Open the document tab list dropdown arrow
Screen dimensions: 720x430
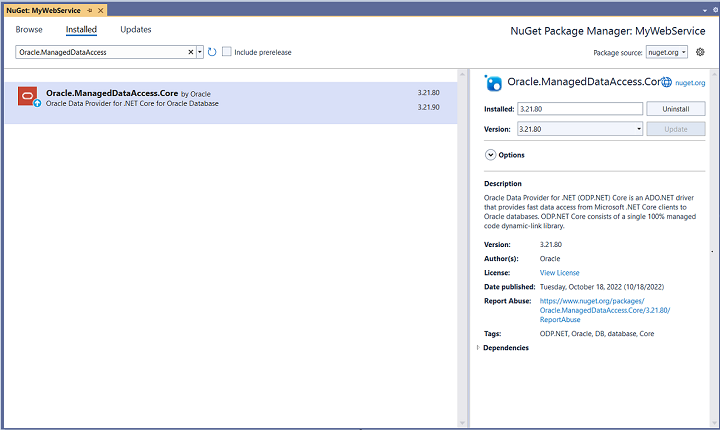[704, 10]
